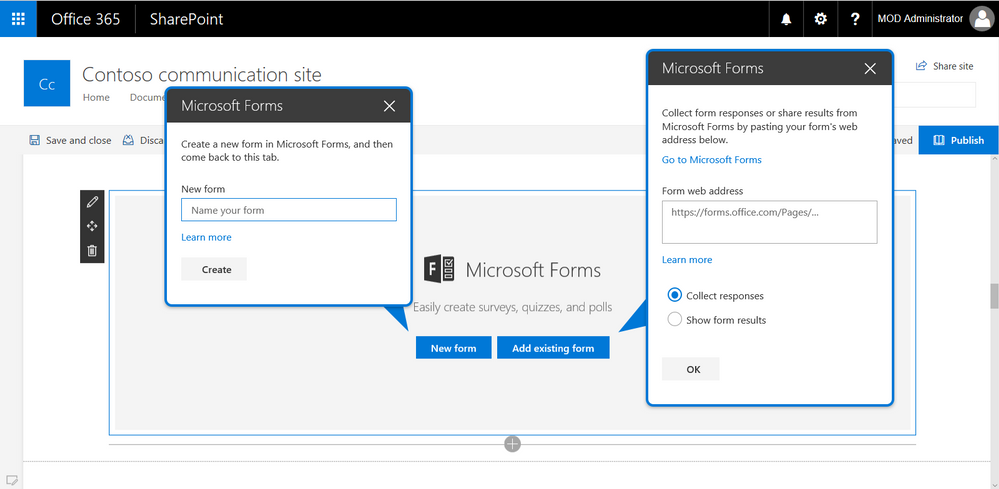
Task: Select the Collect responses radio button
Action: (674, 295)
